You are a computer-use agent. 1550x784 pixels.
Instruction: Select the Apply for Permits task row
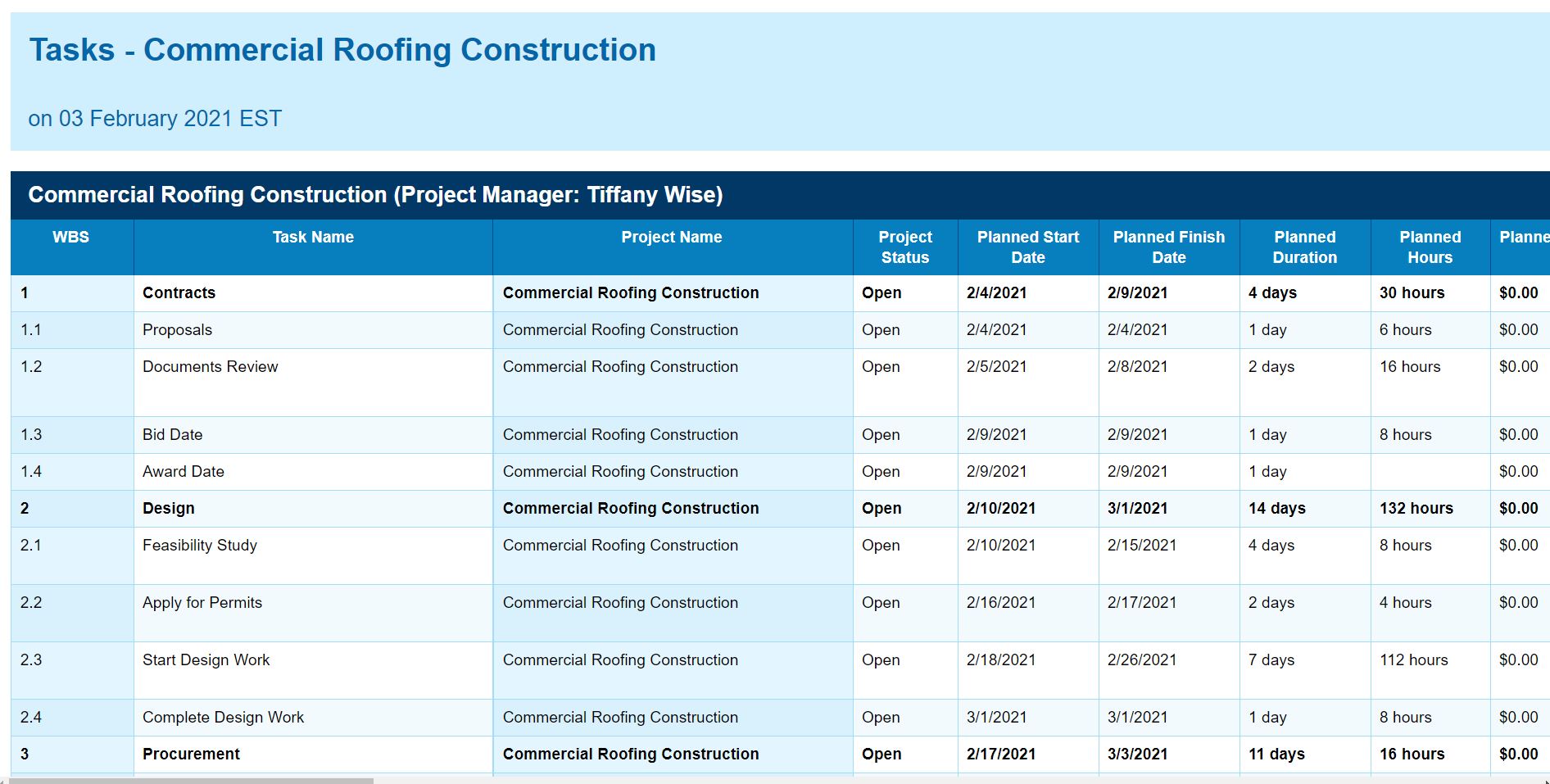click(x=202, y=602)
